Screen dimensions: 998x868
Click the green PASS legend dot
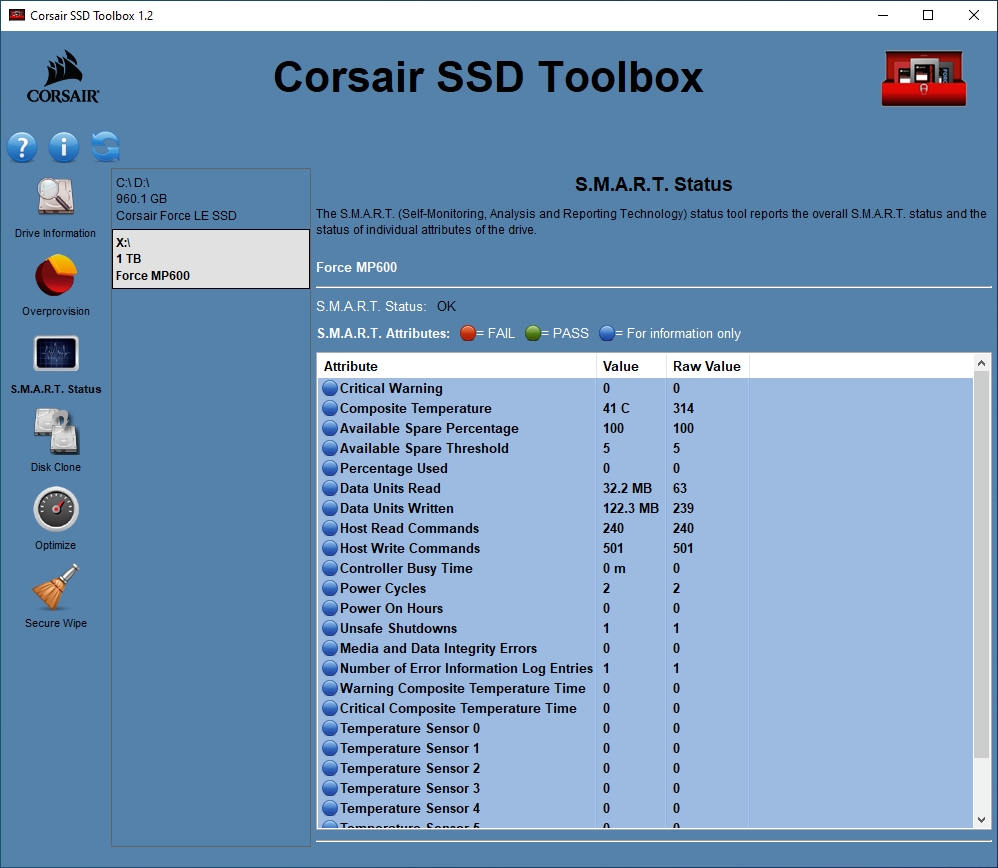point(533,333)
